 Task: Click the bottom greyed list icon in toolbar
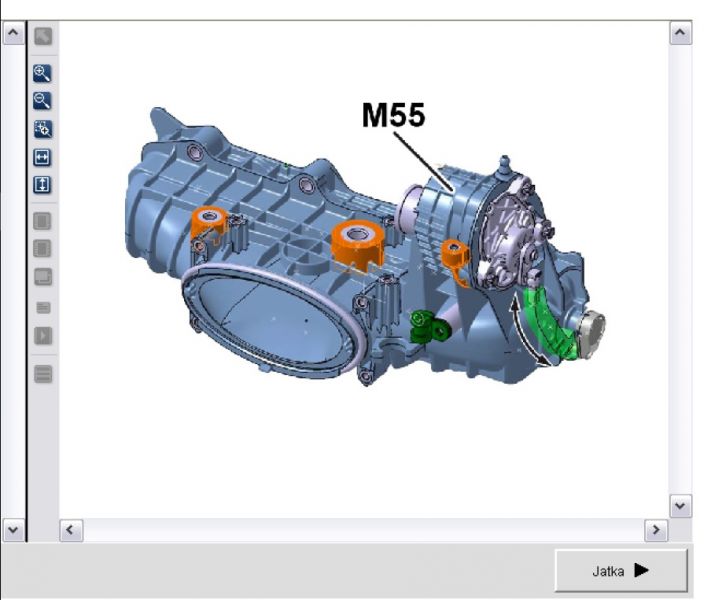point(43,375)
